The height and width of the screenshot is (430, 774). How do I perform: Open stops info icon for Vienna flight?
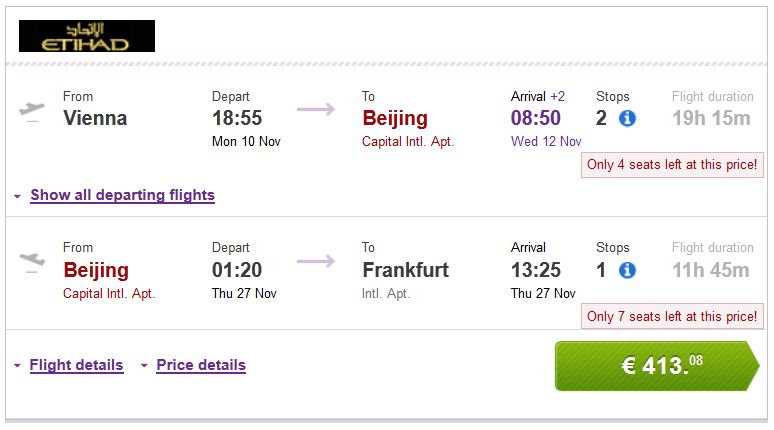(627, 119)
